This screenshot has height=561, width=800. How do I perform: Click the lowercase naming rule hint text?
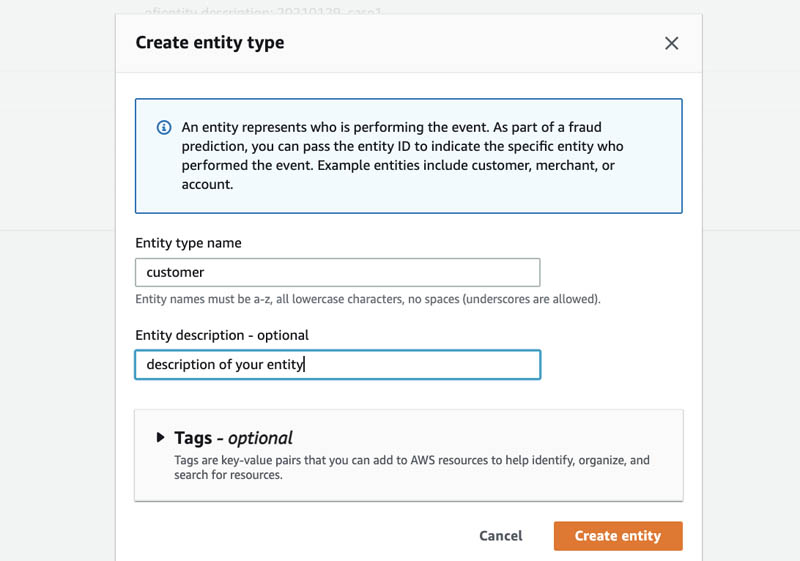click(367, 300)
